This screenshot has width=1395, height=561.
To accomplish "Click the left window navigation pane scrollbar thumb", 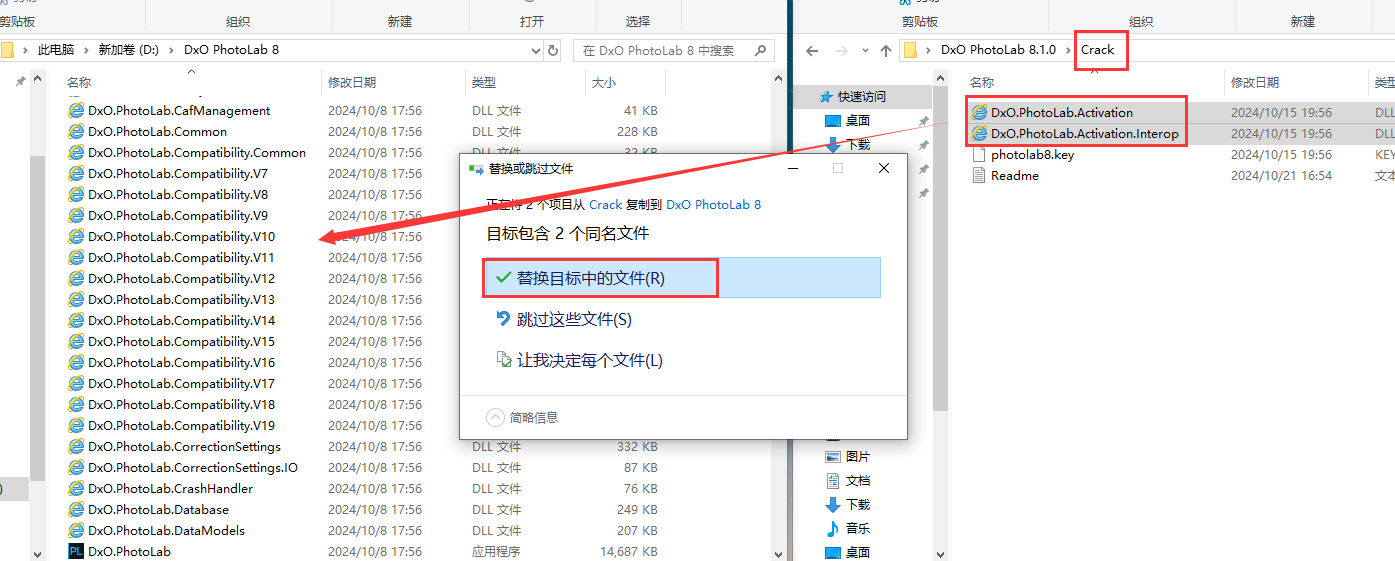I will click(38, 316).
